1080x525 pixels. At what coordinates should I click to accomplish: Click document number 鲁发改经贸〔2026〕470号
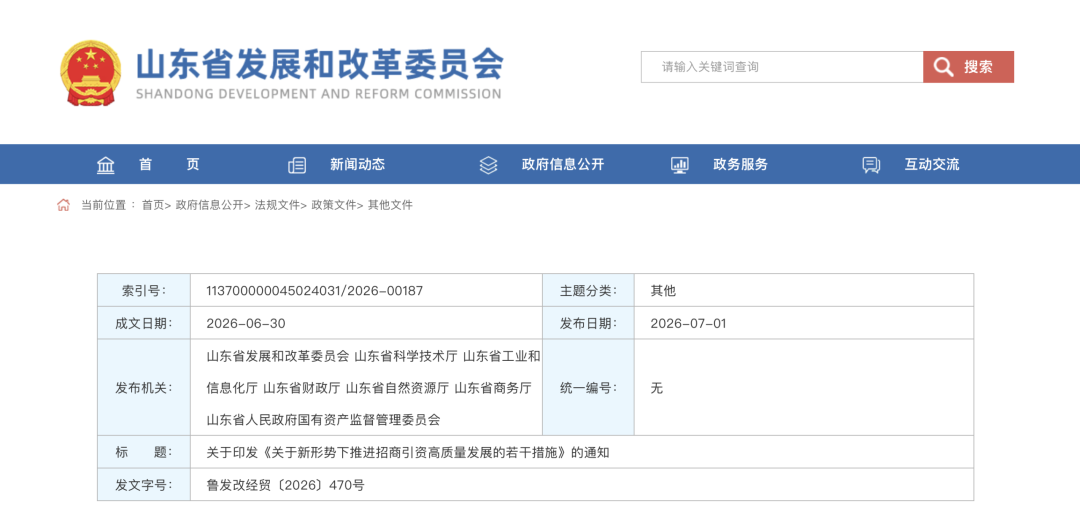(x=285, y=485)
